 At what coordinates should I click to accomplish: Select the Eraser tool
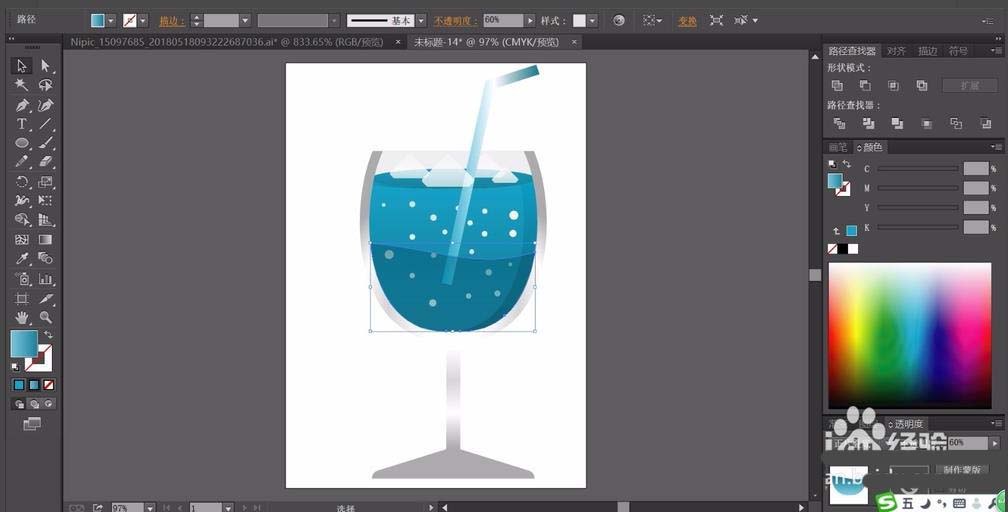[x=45, y=162]
